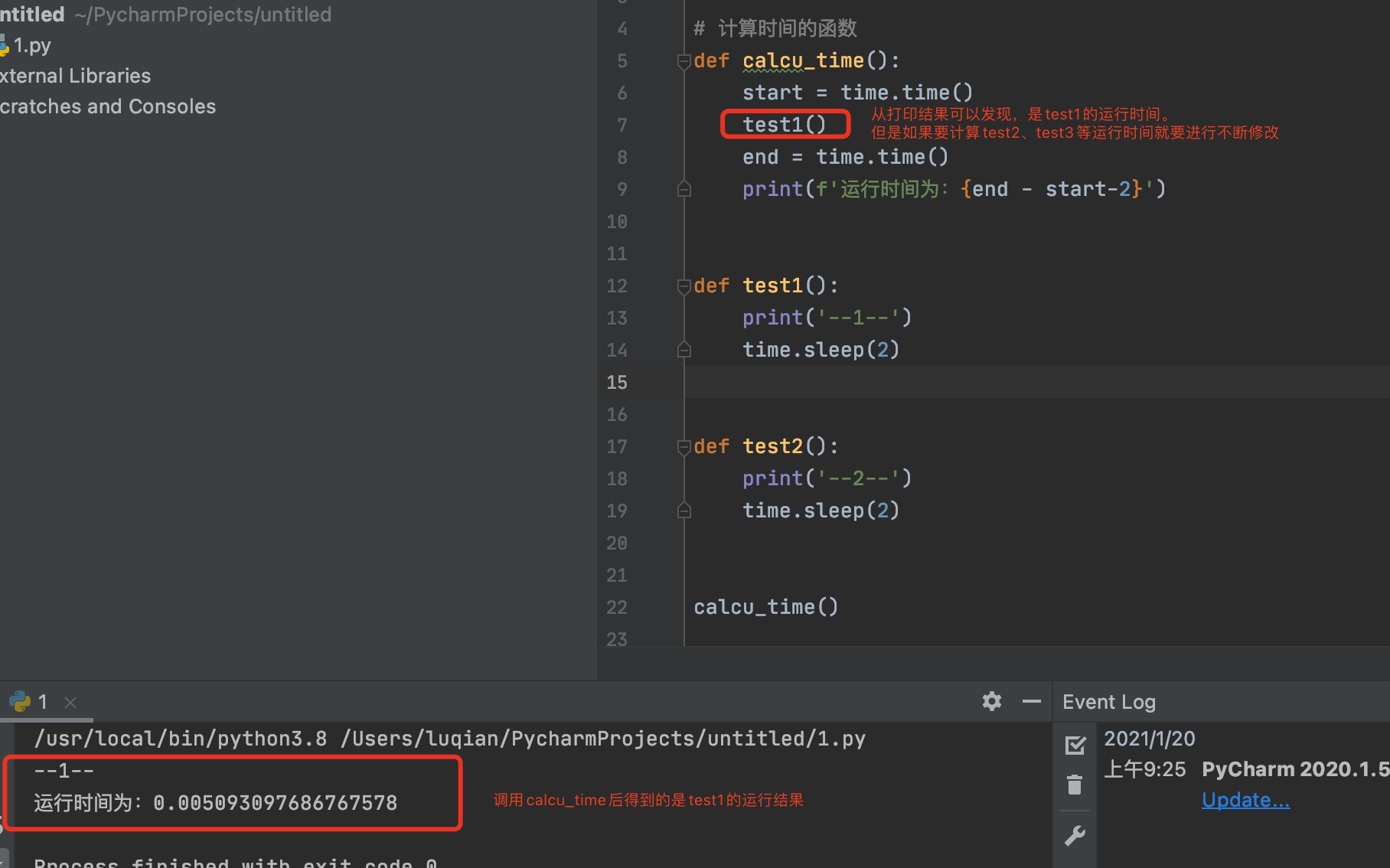Select the untitled project root folder
This screenshot has height=868, width=1390.
click(x=165, y=15)
